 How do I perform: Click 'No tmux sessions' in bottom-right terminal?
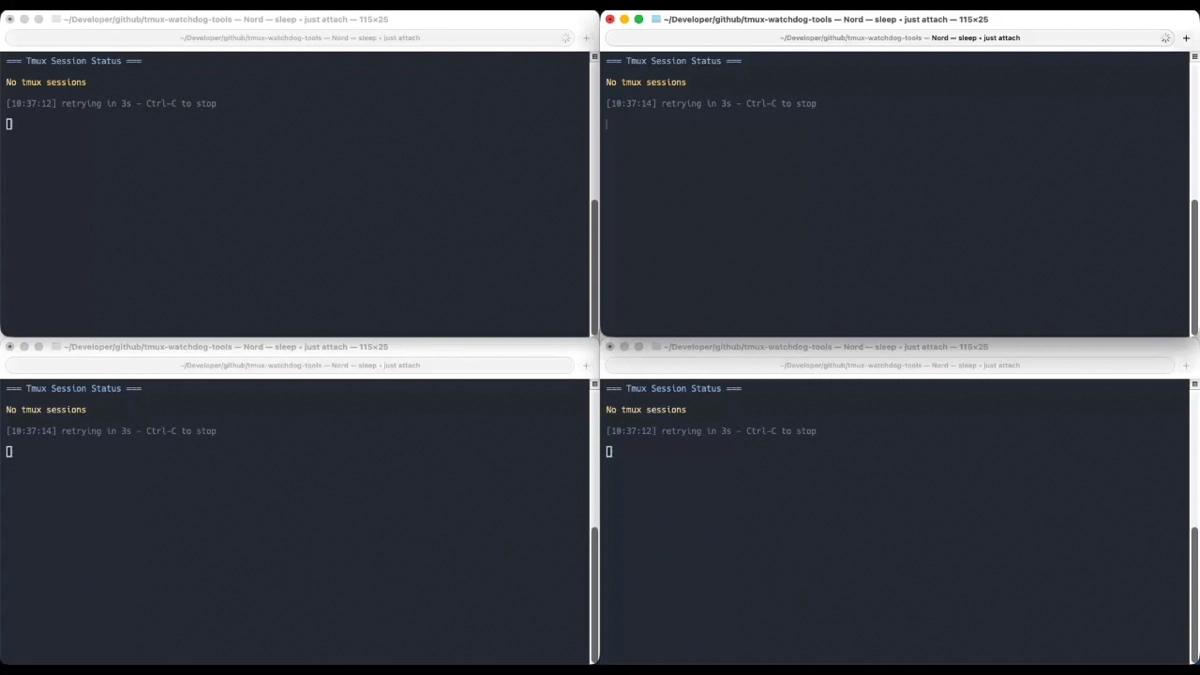pos(646,410)
